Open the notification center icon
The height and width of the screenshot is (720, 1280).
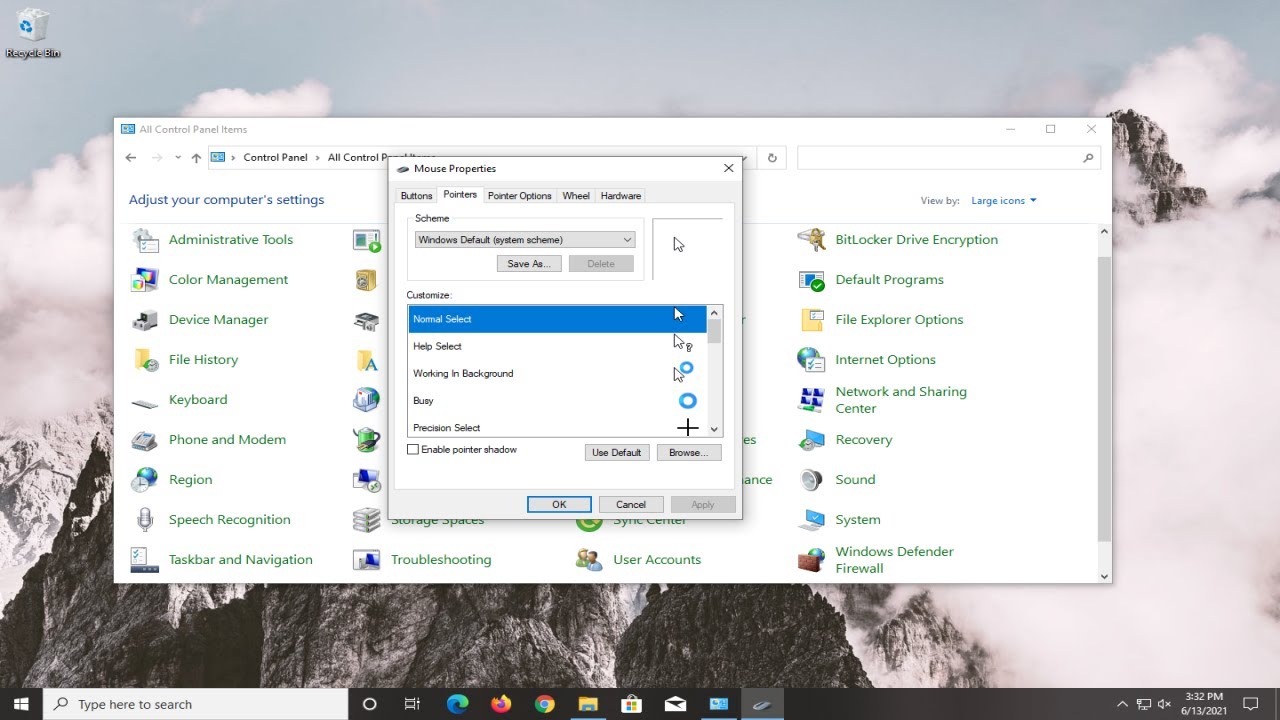tap(1250, 704)
